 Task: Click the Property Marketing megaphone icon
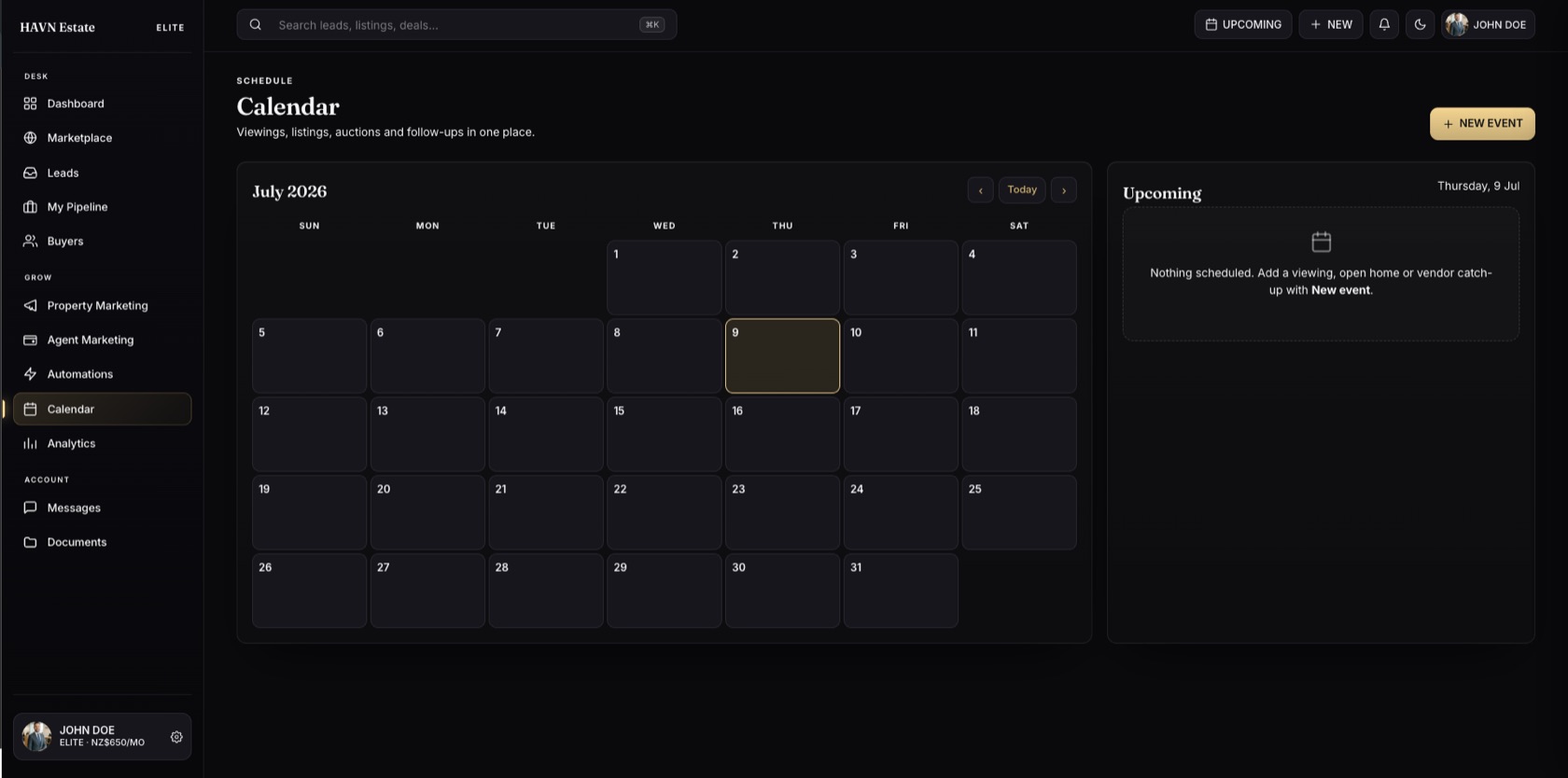point(30,306)
